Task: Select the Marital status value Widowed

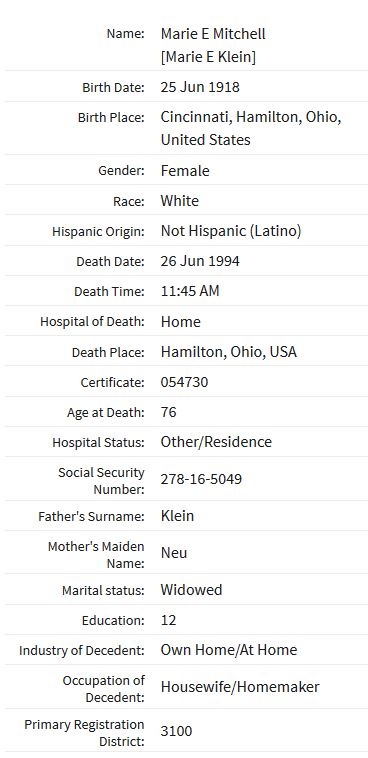Action: point(191,590)
